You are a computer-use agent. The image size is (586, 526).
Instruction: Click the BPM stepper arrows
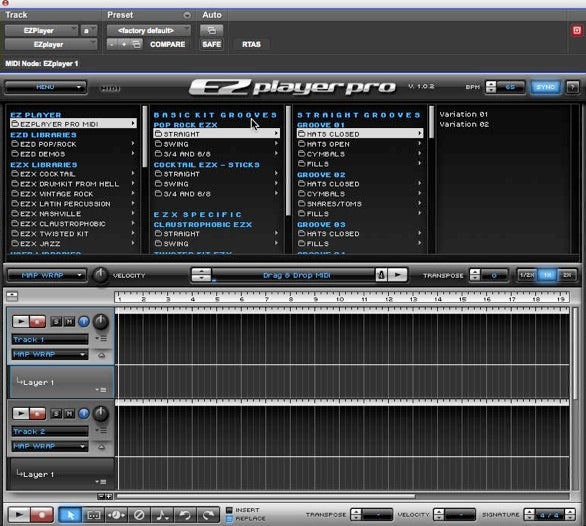(x=491, y=87)
